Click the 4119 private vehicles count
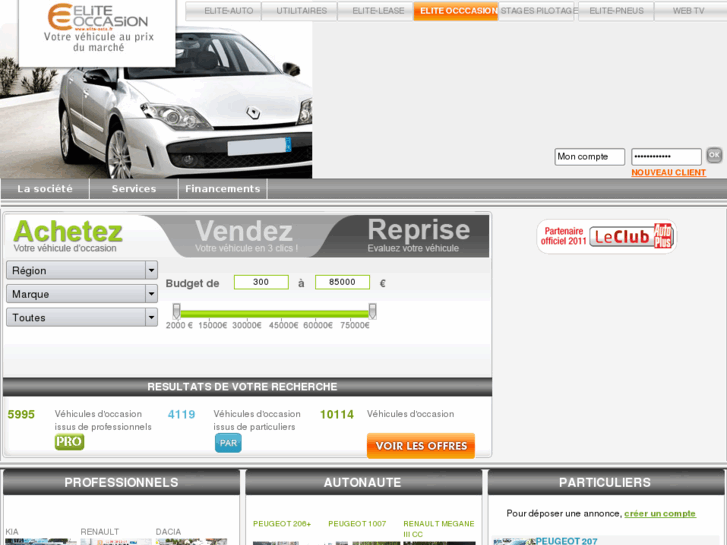 (x=181, y=414)
